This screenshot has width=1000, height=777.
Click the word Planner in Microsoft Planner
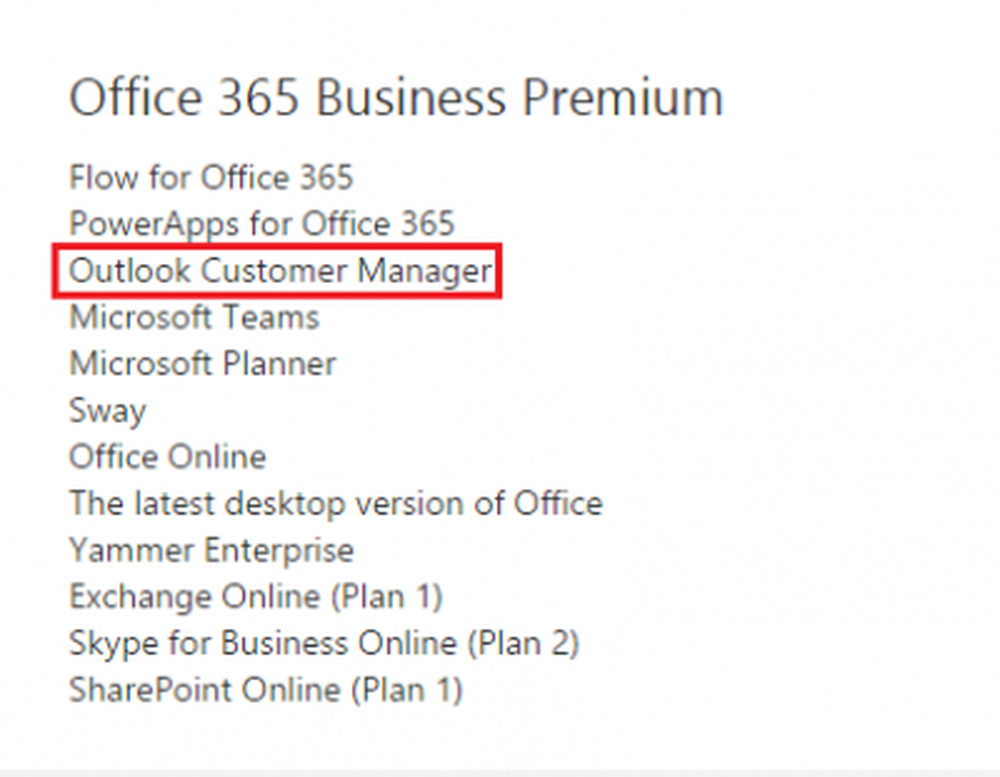pos(279,364)
